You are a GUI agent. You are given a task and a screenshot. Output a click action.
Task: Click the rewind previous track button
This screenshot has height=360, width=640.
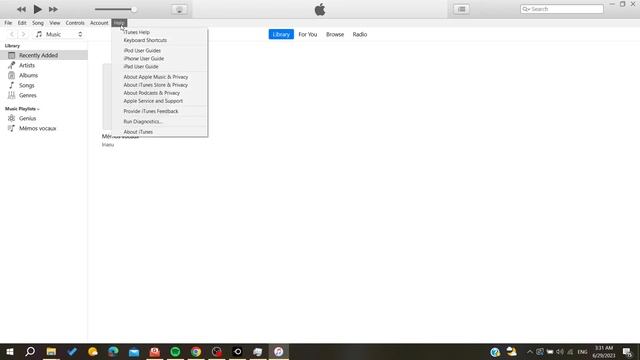tap(21, 9)
